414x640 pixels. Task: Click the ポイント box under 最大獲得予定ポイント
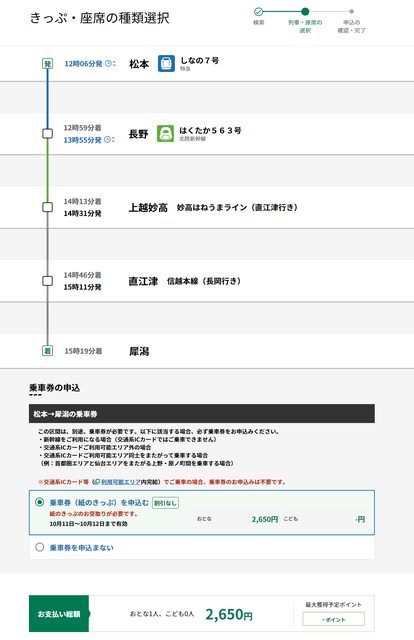[x=333, y=619]
